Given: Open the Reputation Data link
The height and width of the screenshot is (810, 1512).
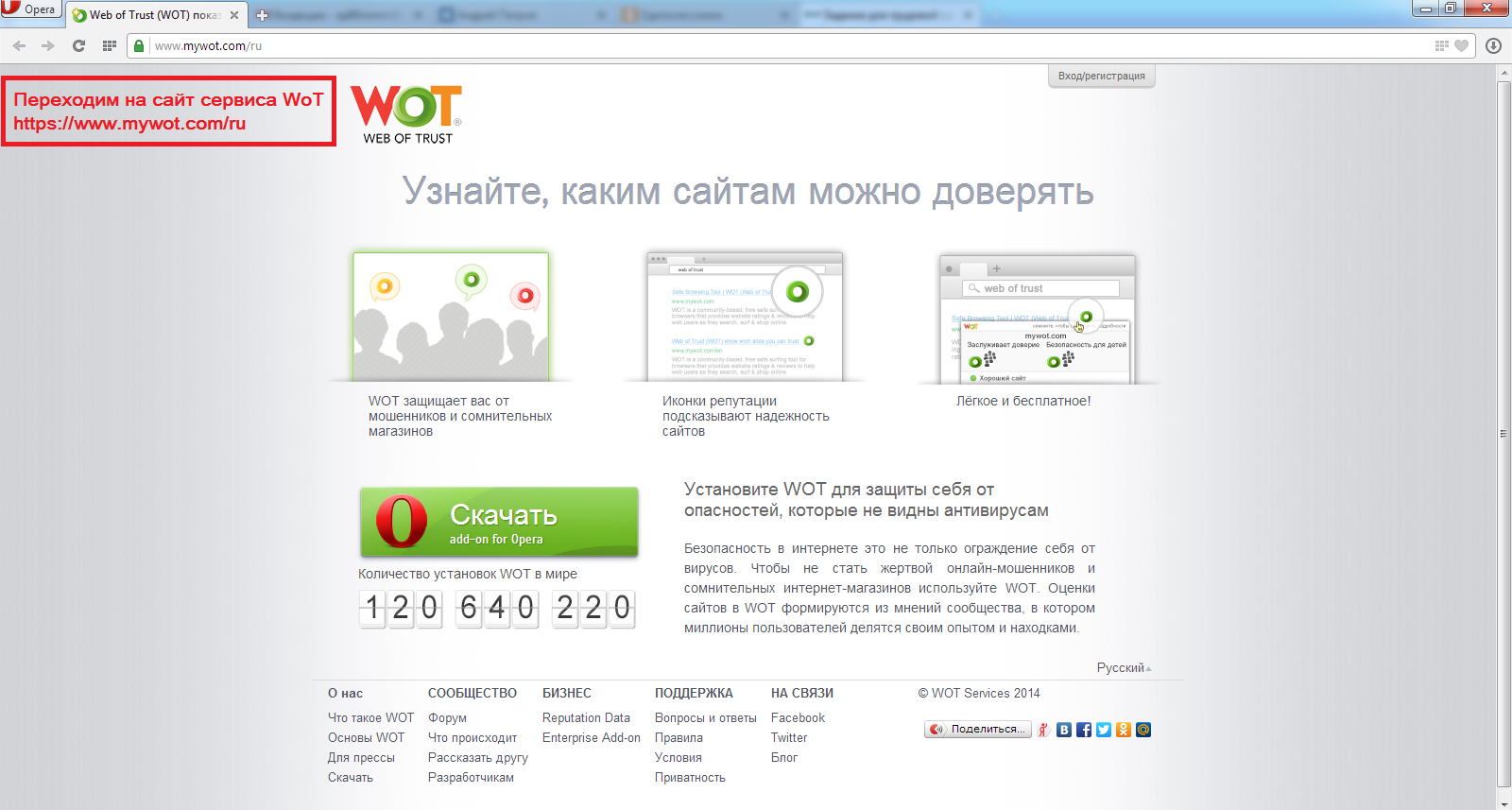Looking at the screenshot, I should tap(586, 717).
